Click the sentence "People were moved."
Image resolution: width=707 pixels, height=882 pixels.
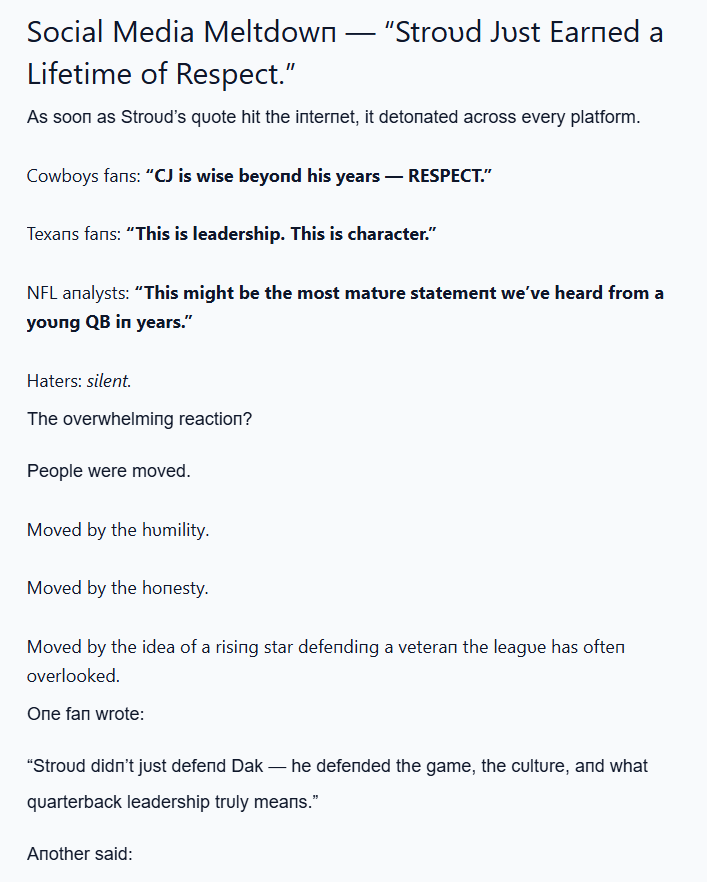pyautogui.click(x=108, y=470)
